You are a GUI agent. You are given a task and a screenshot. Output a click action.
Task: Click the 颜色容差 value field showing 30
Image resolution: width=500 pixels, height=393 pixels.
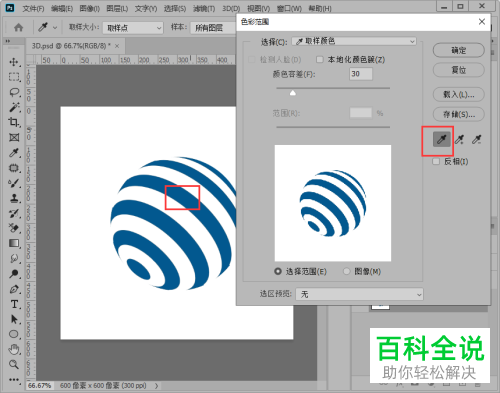(361, 74)
